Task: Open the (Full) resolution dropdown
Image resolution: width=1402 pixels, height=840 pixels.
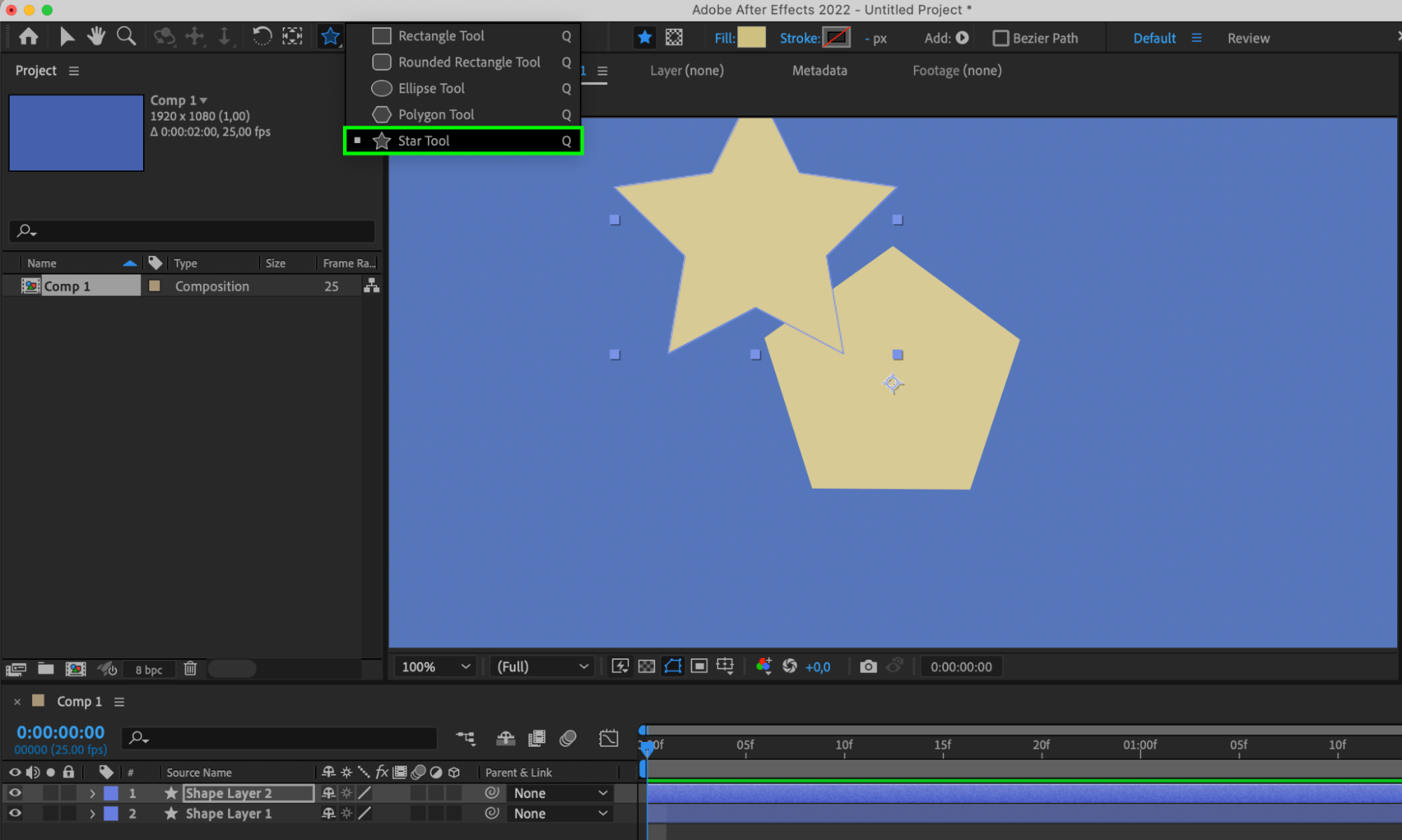Action: [542, 667]
